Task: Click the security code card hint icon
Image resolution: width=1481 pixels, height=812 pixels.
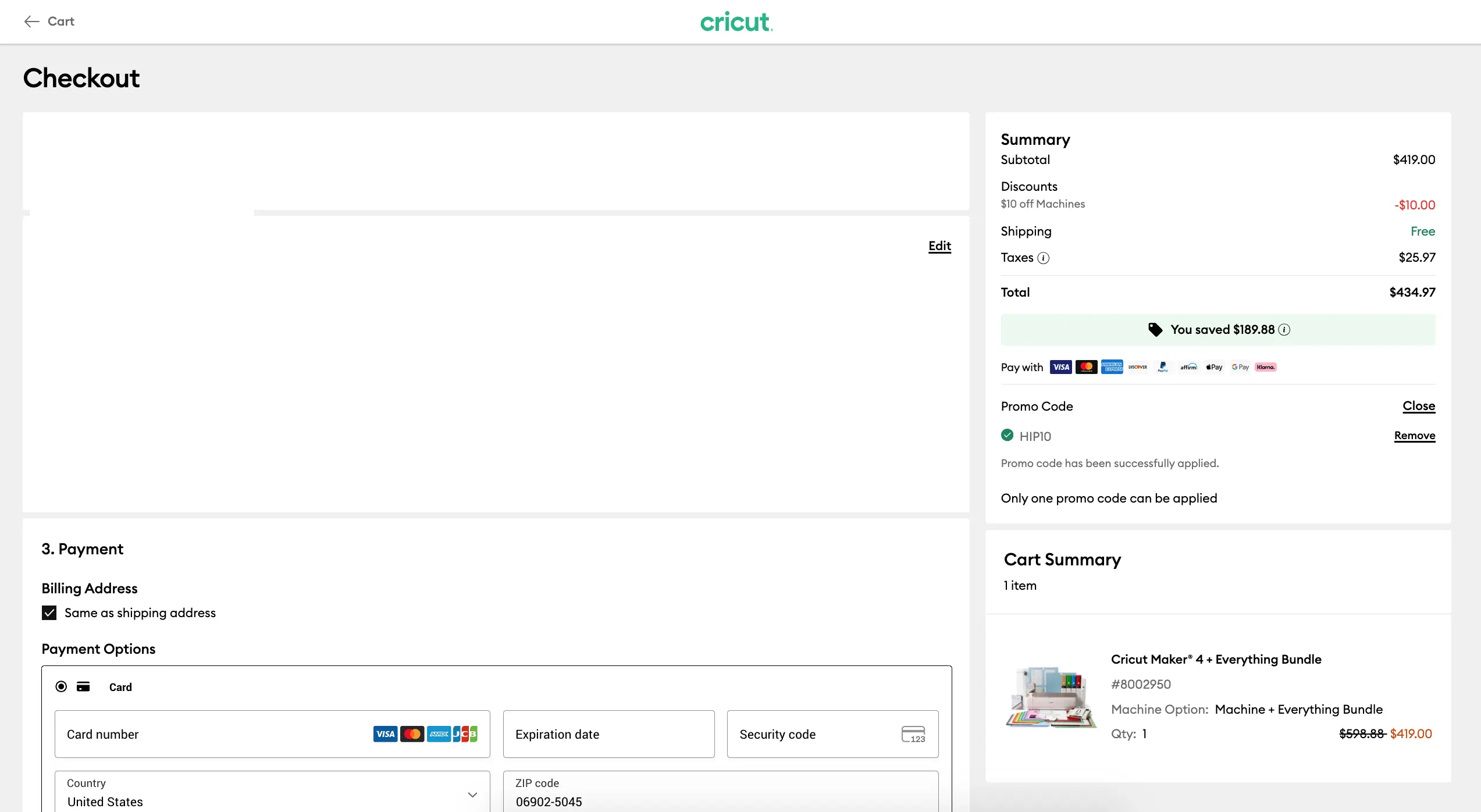Action: 913,734
